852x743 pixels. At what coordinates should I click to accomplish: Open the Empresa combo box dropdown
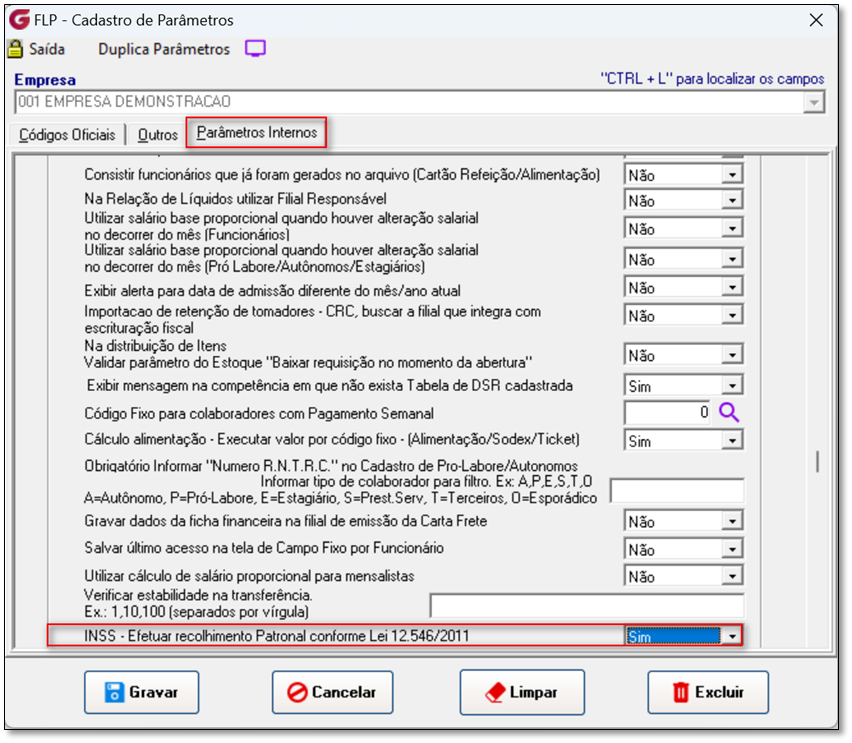tap(814, 102)
